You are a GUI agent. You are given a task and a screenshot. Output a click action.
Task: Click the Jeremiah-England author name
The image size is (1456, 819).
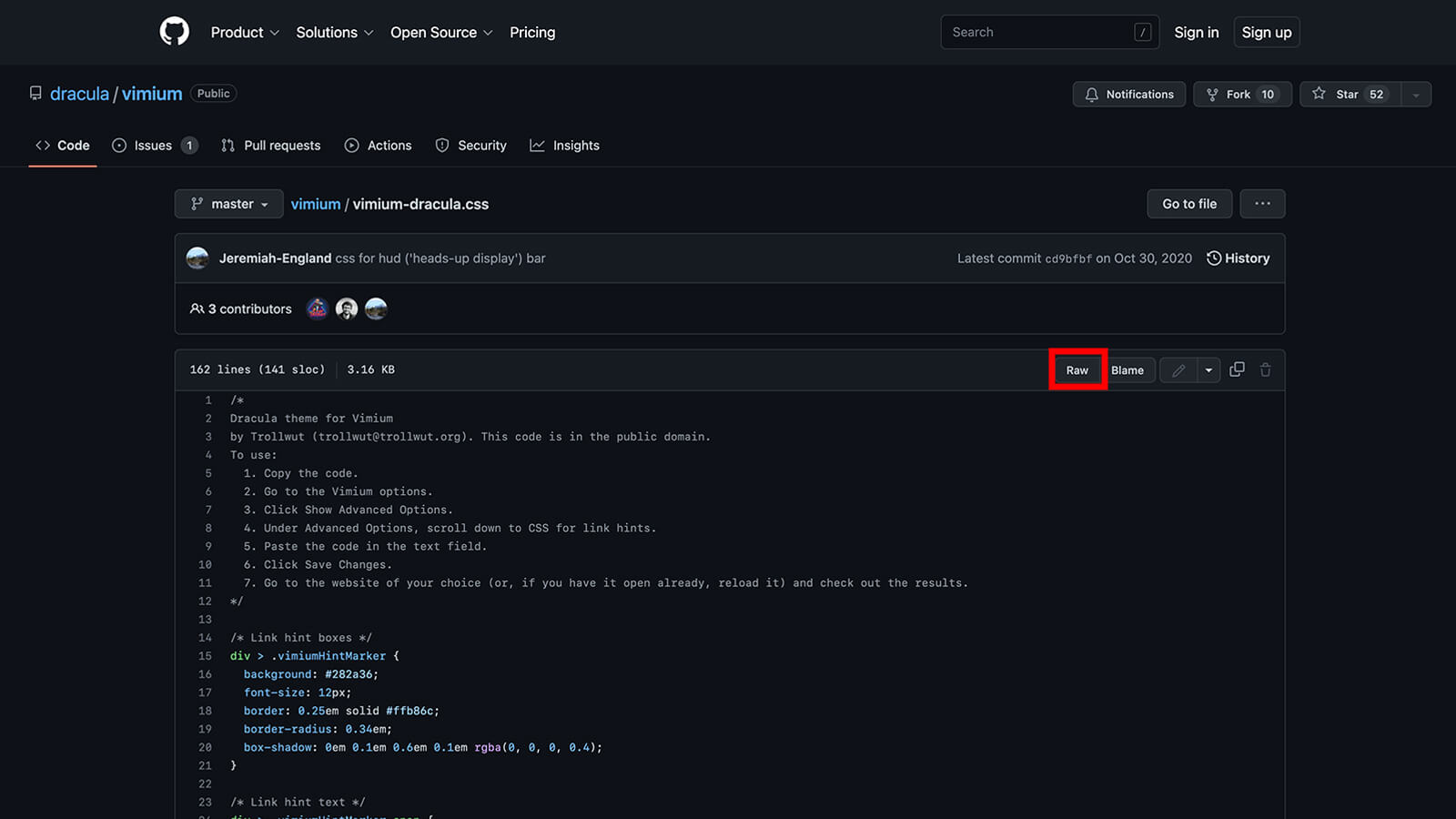point(275,258)
